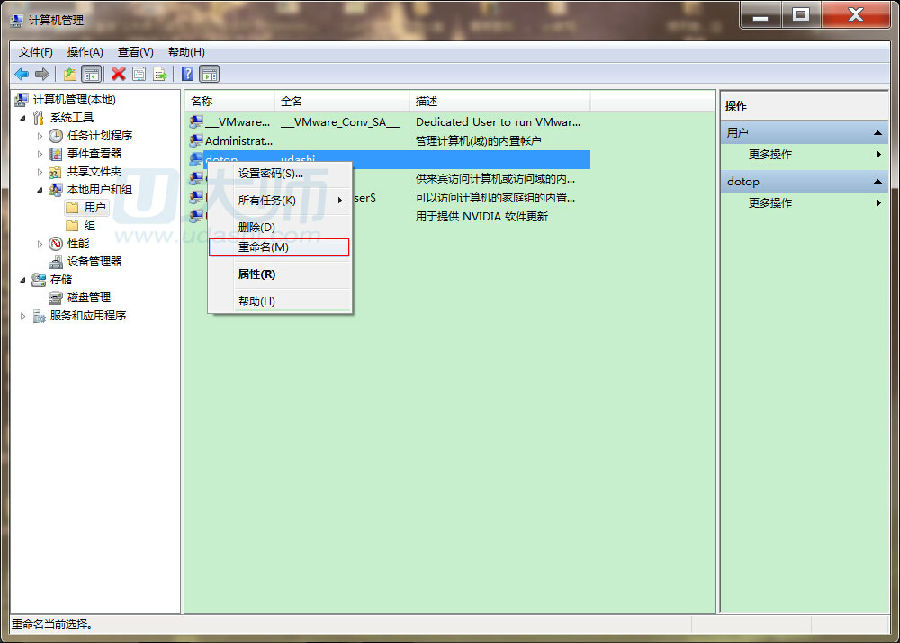Click the Up one level folder icon
Viewport: 900px width, 643px height.
click(x=69, y=74)
